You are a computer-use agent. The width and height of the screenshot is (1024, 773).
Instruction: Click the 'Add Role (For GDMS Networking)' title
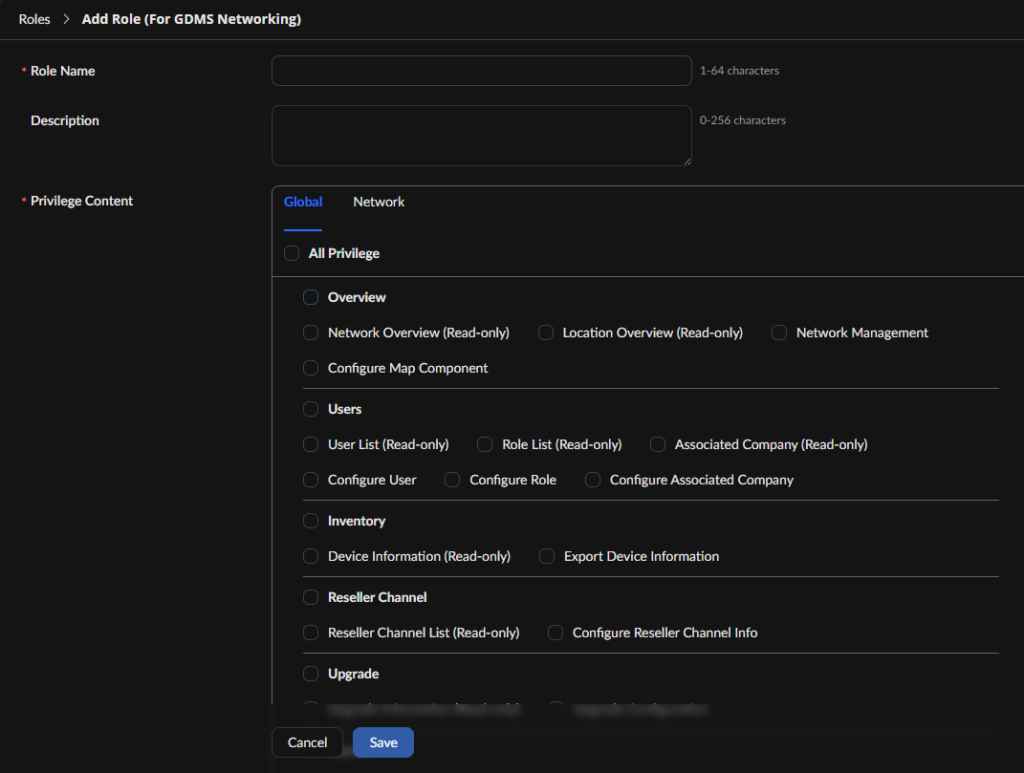coord(191,19)
